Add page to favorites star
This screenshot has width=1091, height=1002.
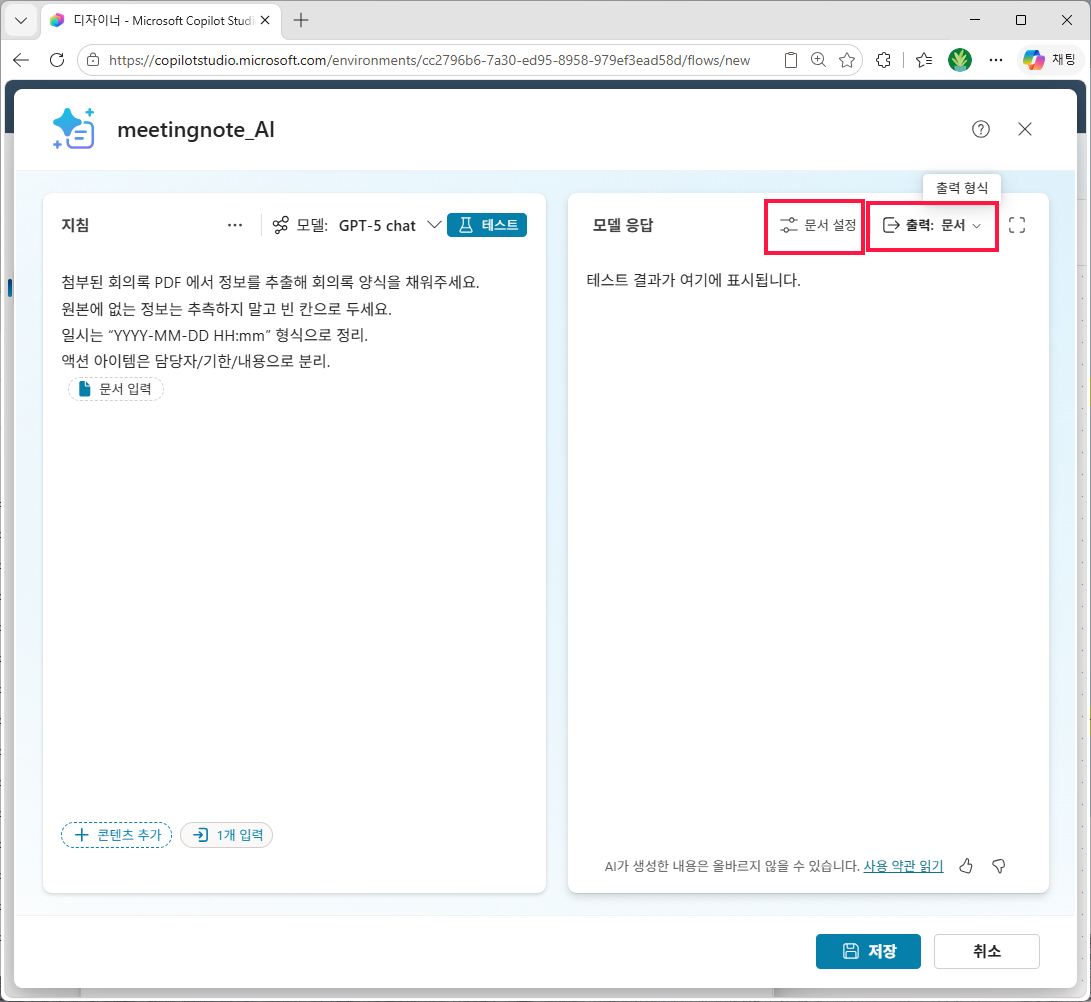847,61
